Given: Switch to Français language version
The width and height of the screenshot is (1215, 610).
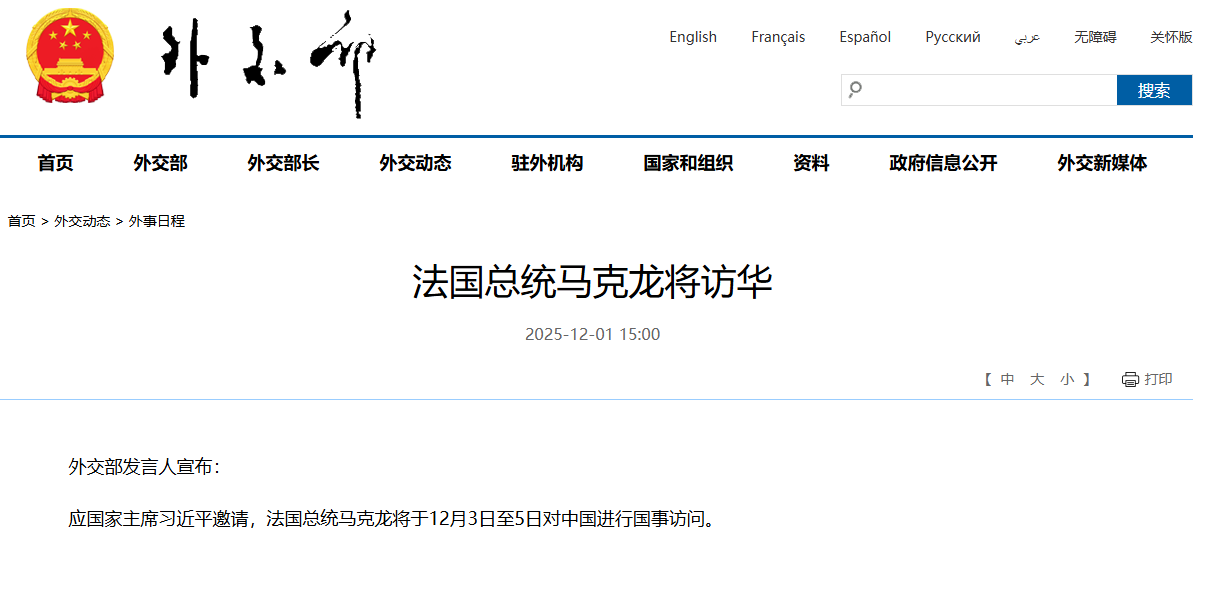Looking at the screenshot, I should tap(778, 37).
